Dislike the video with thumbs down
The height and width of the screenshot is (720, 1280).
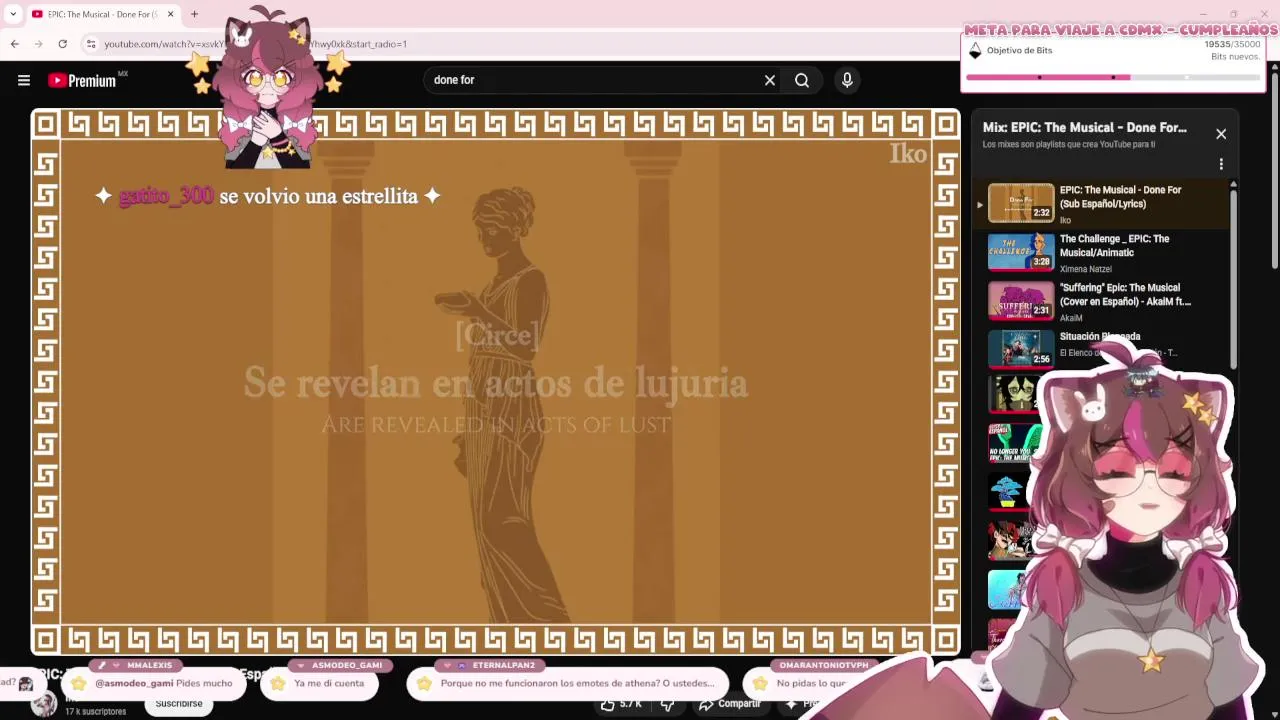tap(667, 704)
